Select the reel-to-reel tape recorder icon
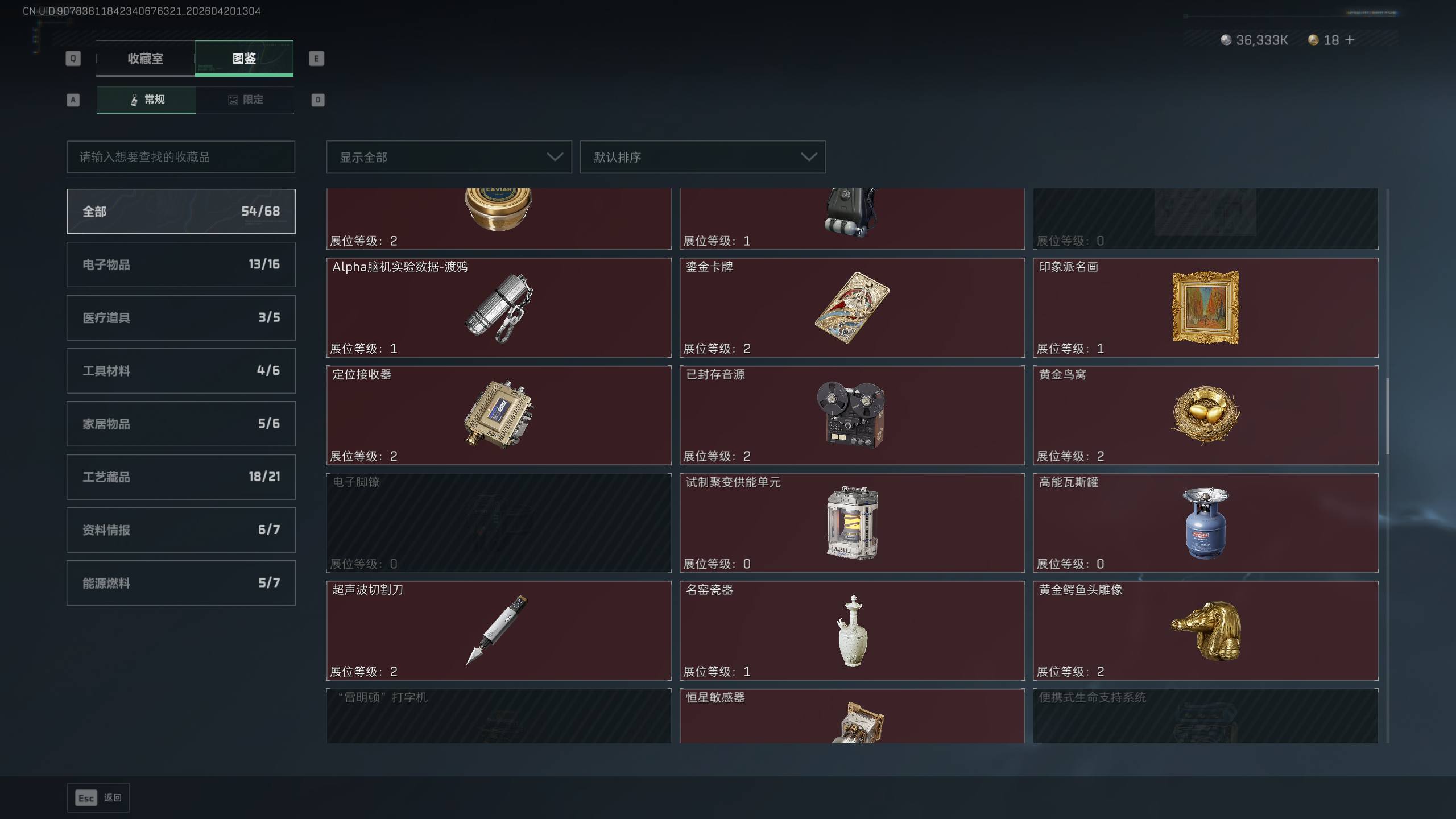1456x819 pixels. (851, 415)
